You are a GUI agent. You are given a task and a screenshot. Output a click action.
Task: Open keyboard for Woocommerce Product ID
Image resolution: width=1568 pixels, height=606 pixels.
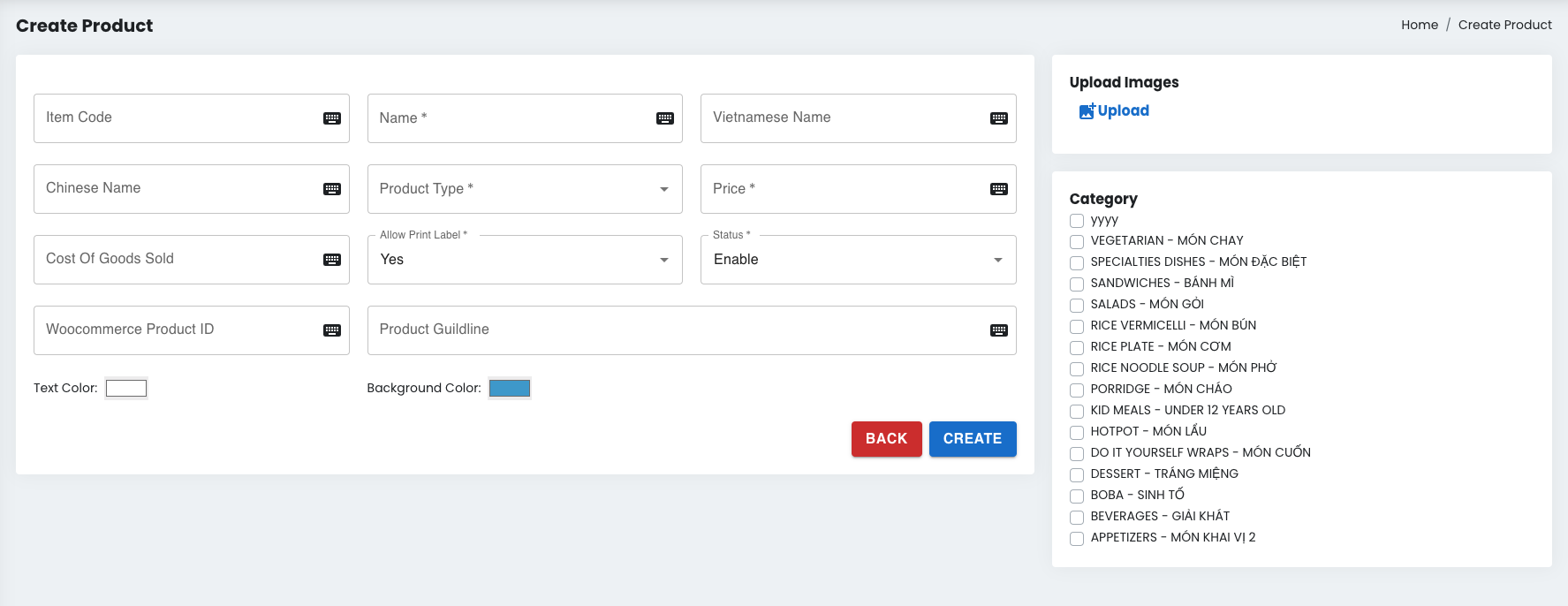tap(332, 330)
